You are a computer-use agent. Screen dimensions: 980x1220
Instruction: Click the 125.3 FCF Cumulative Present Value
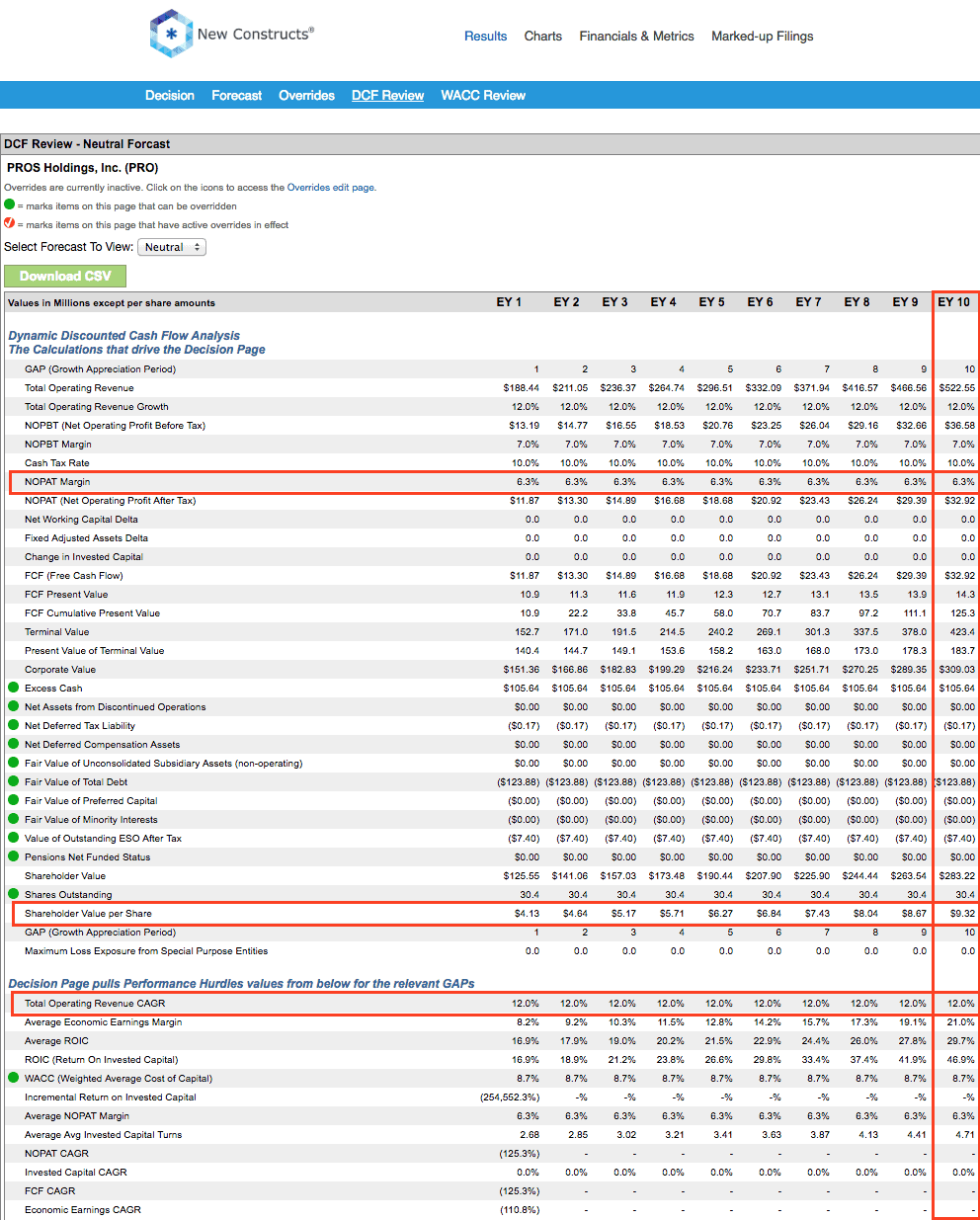point(963,613)
